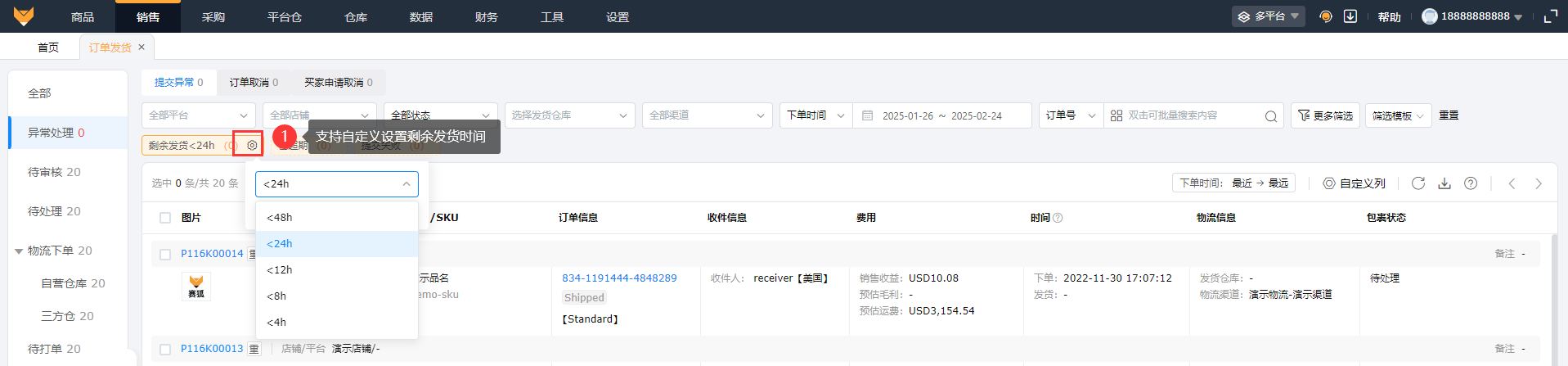Choose <24h from the dropdown list
1568x366 pixels.
point(337,244)
